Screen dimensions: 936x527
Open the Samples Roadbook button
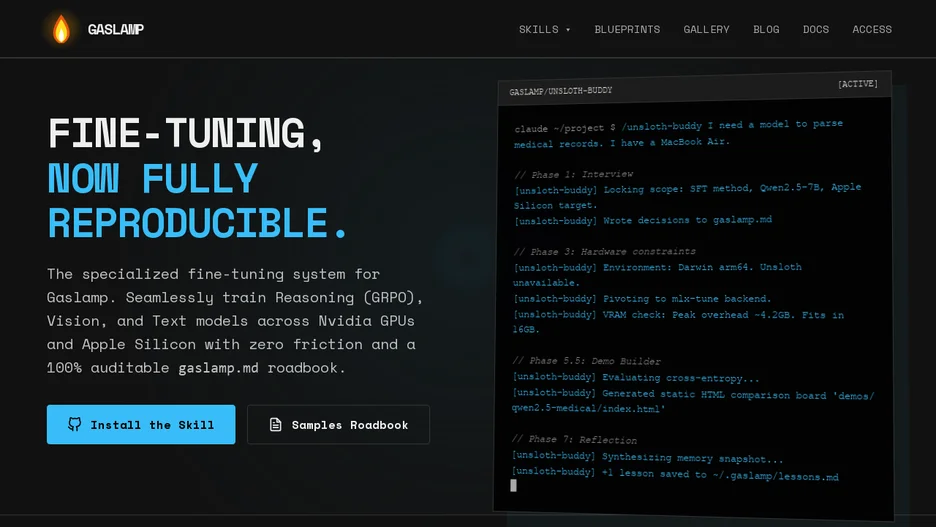tap(338, 424)
